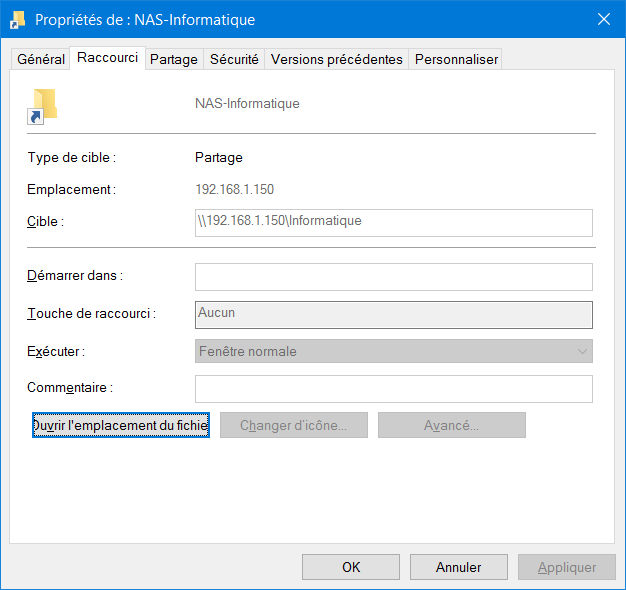626x590 pixels.
Task: Click the Changer d'icône button
Action: point(293,425)
